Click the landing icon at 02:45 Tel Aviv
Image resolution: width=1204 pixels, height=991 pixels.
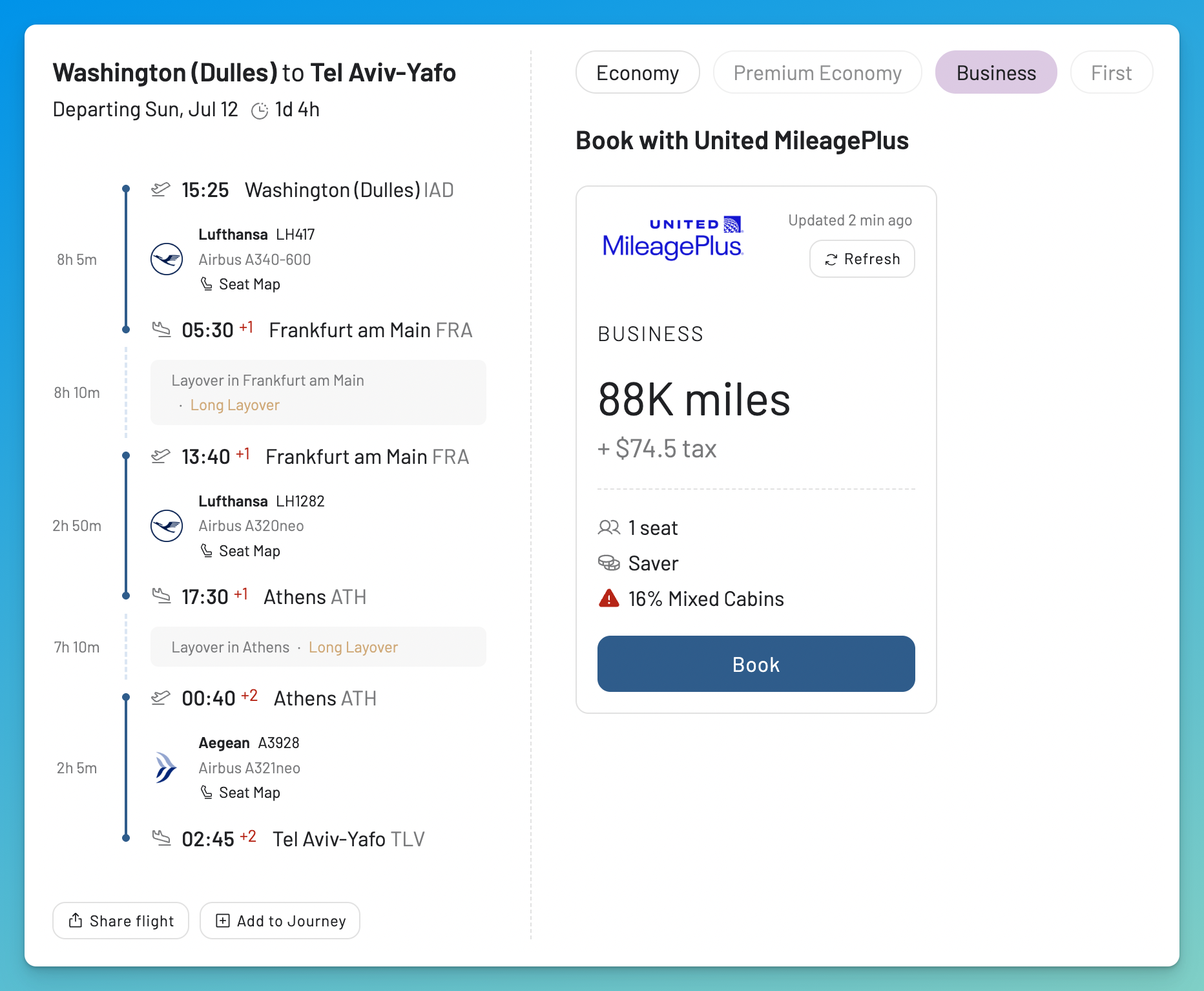click(x=161, y=838)
